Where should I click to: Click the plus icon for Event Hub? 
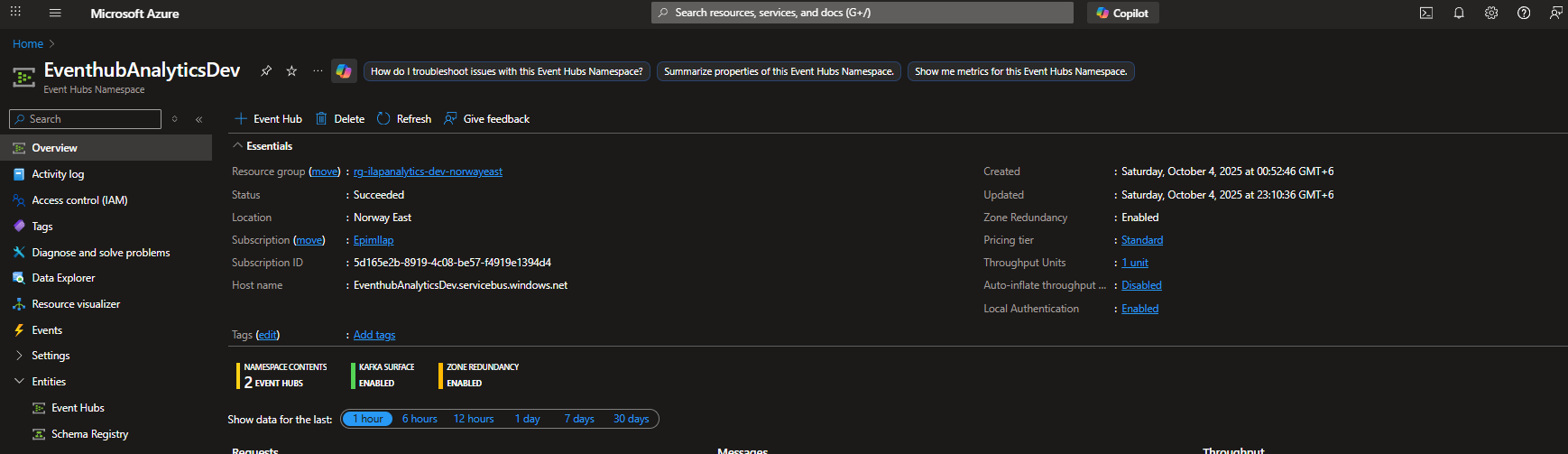[x=241, y=119]
